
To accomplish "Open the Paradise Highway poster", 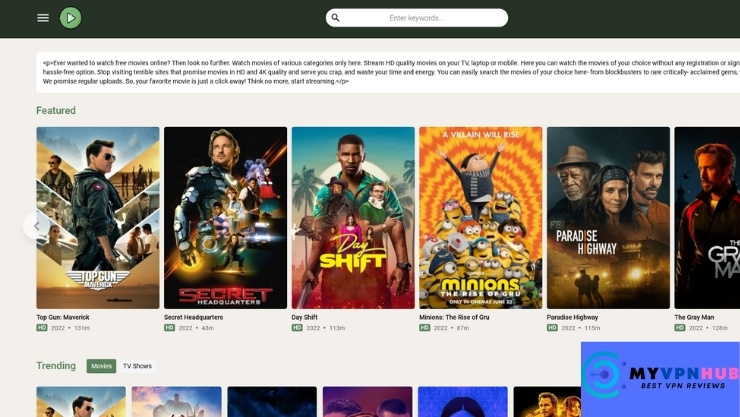I will click(608, 217).
